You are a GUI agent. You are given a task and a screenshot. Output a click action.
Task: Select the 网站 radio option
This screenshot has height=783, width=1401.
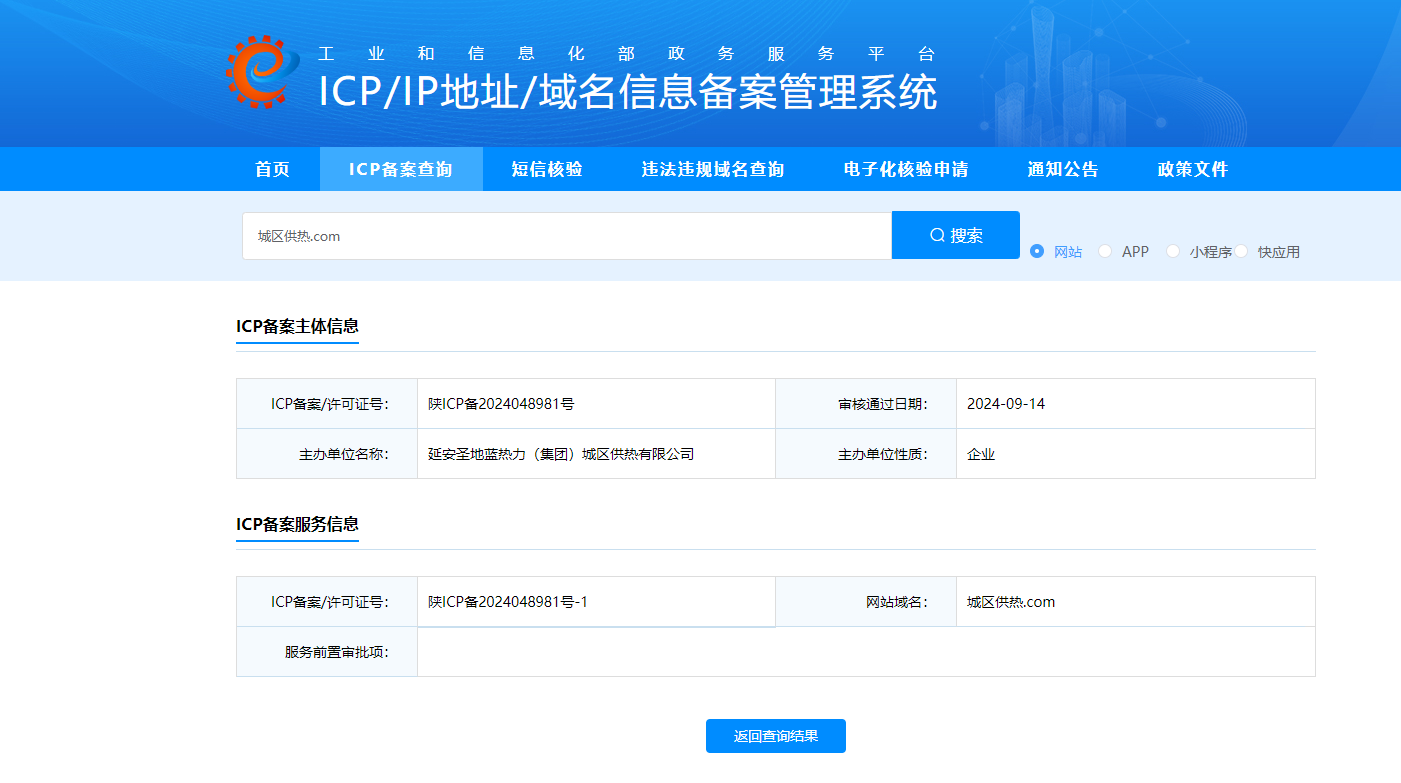click(x=1037, y=251)
